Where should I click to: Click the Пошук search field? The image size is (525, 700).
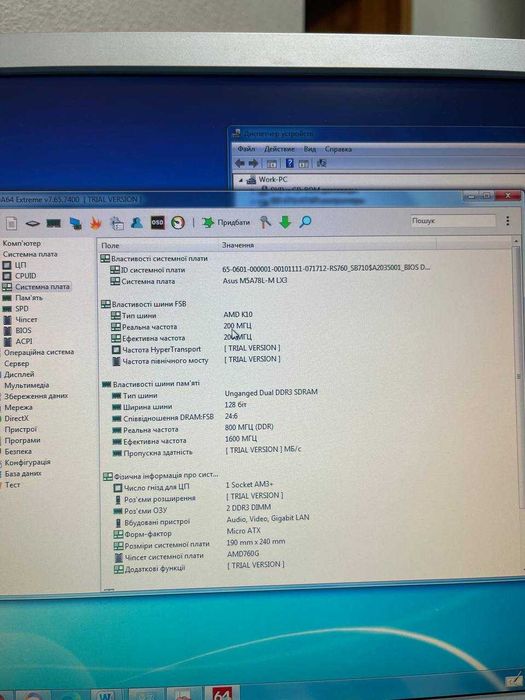coord(453,221)
